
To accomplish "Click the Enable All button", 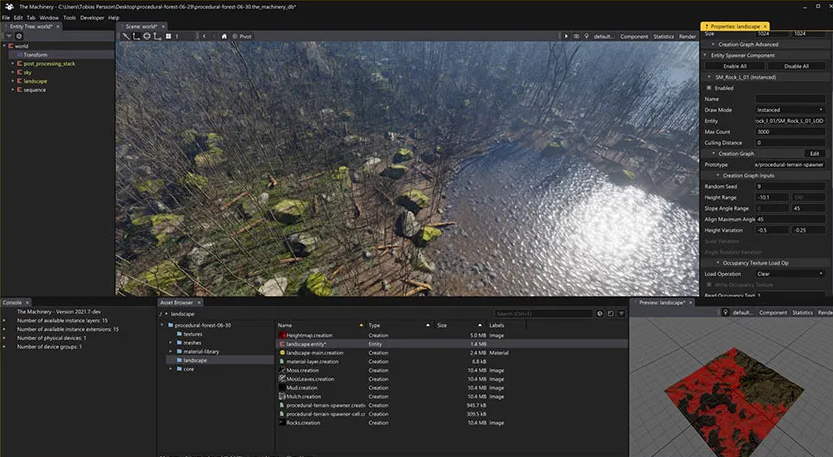I will pos(734,66).
